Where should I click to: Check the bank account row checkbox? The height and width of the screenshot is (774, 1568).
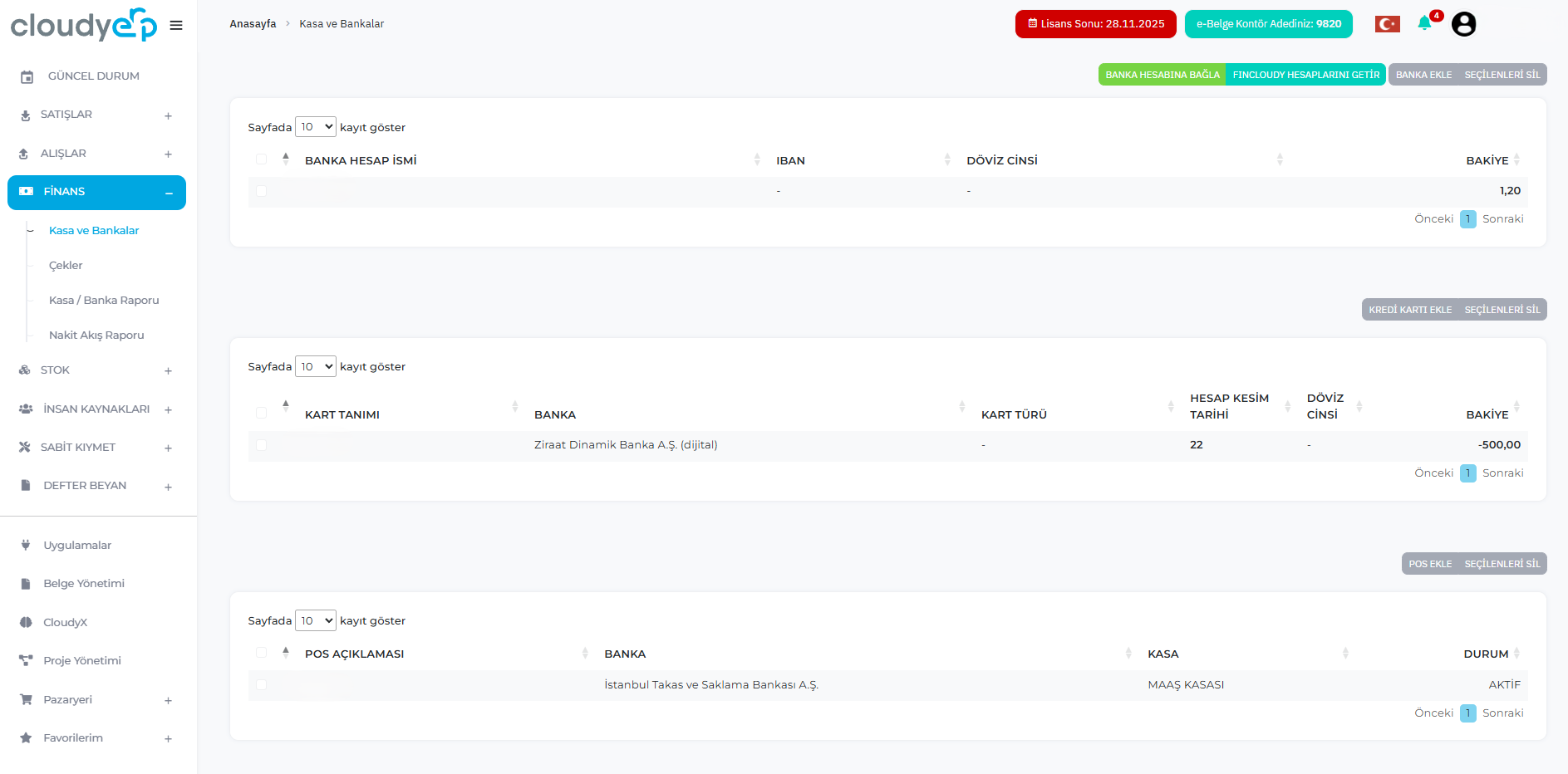point(262,191)
